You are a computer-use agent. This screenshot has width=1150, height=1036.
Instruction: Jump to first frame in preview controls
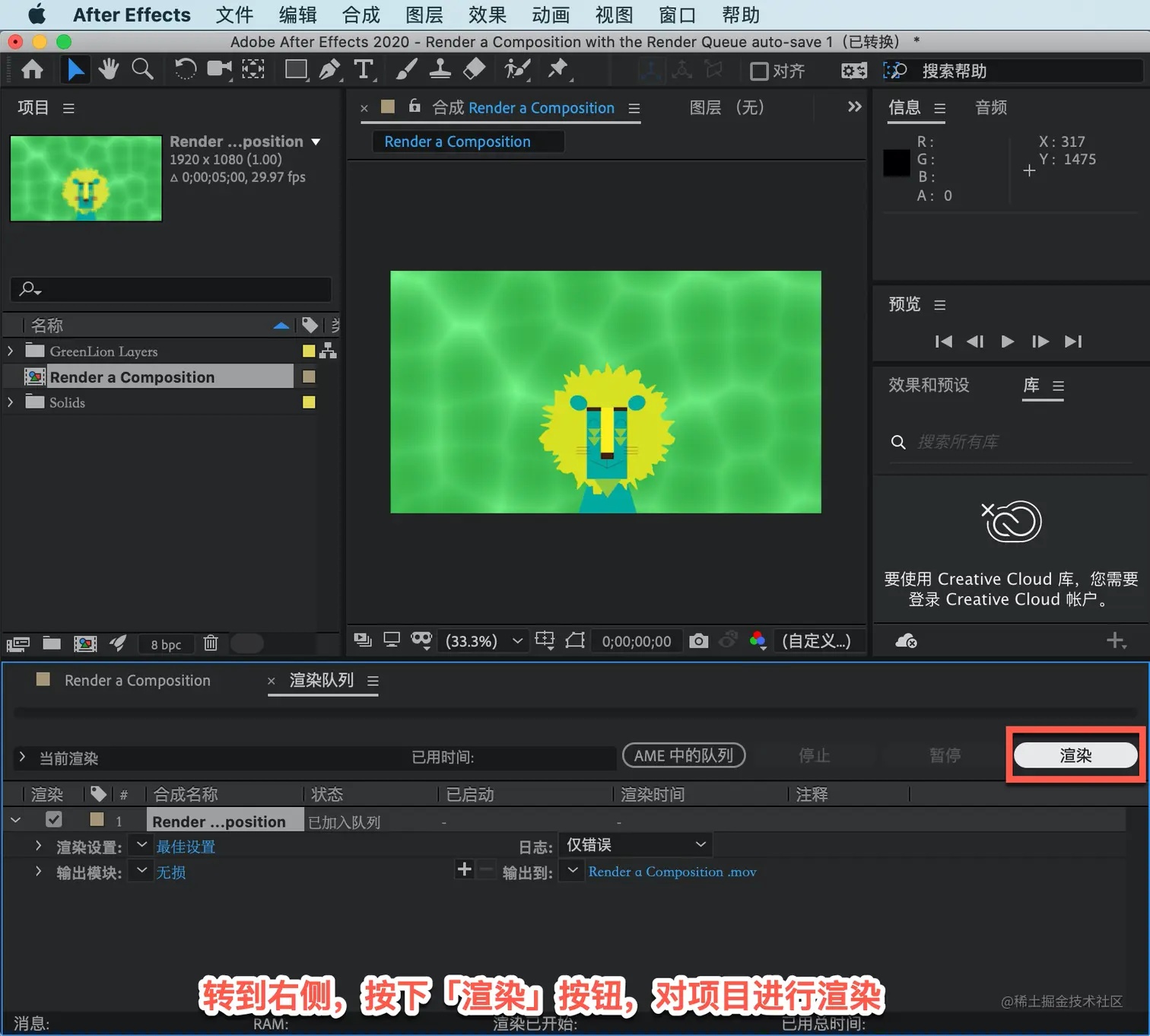pyautogui.click(x=943, y=342)
